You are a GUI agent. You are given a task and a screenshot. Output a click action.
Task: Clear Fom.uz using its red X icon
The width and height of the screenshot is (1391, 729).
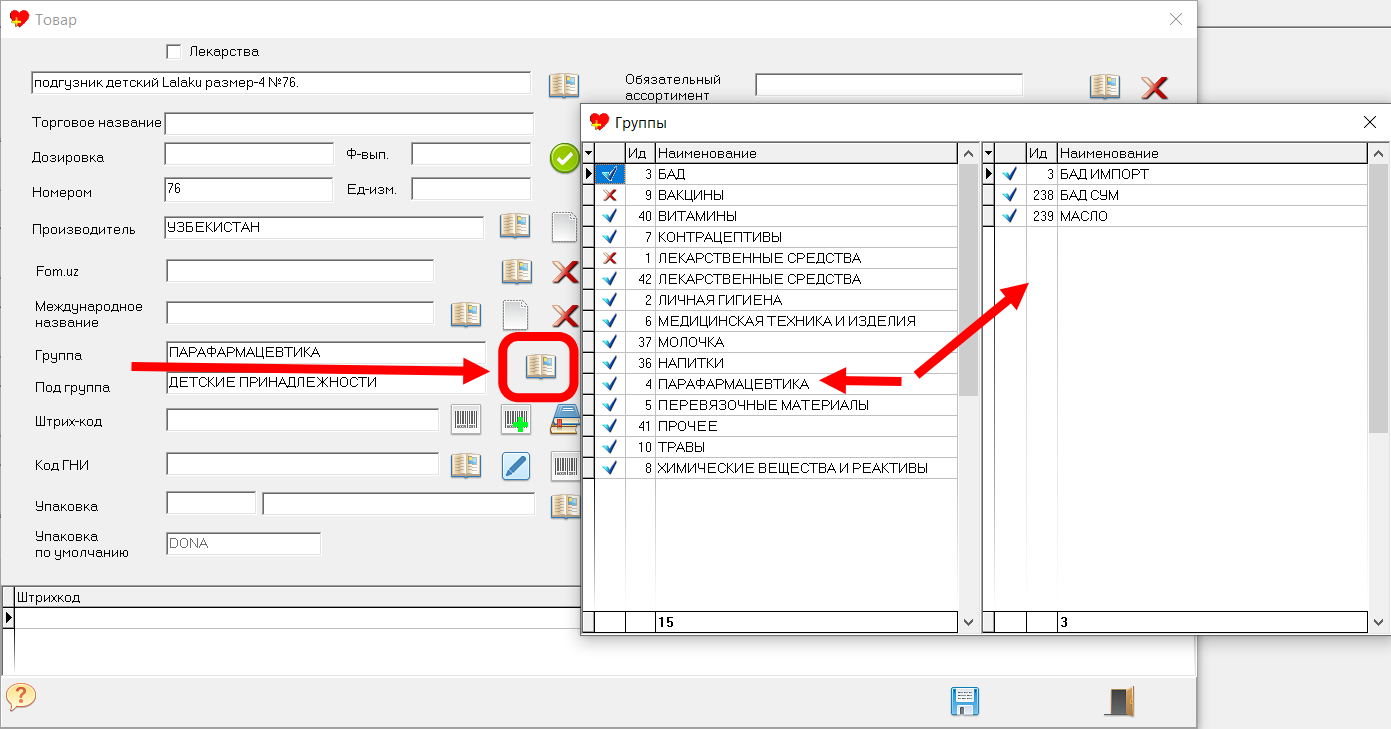tap(566, 271)
